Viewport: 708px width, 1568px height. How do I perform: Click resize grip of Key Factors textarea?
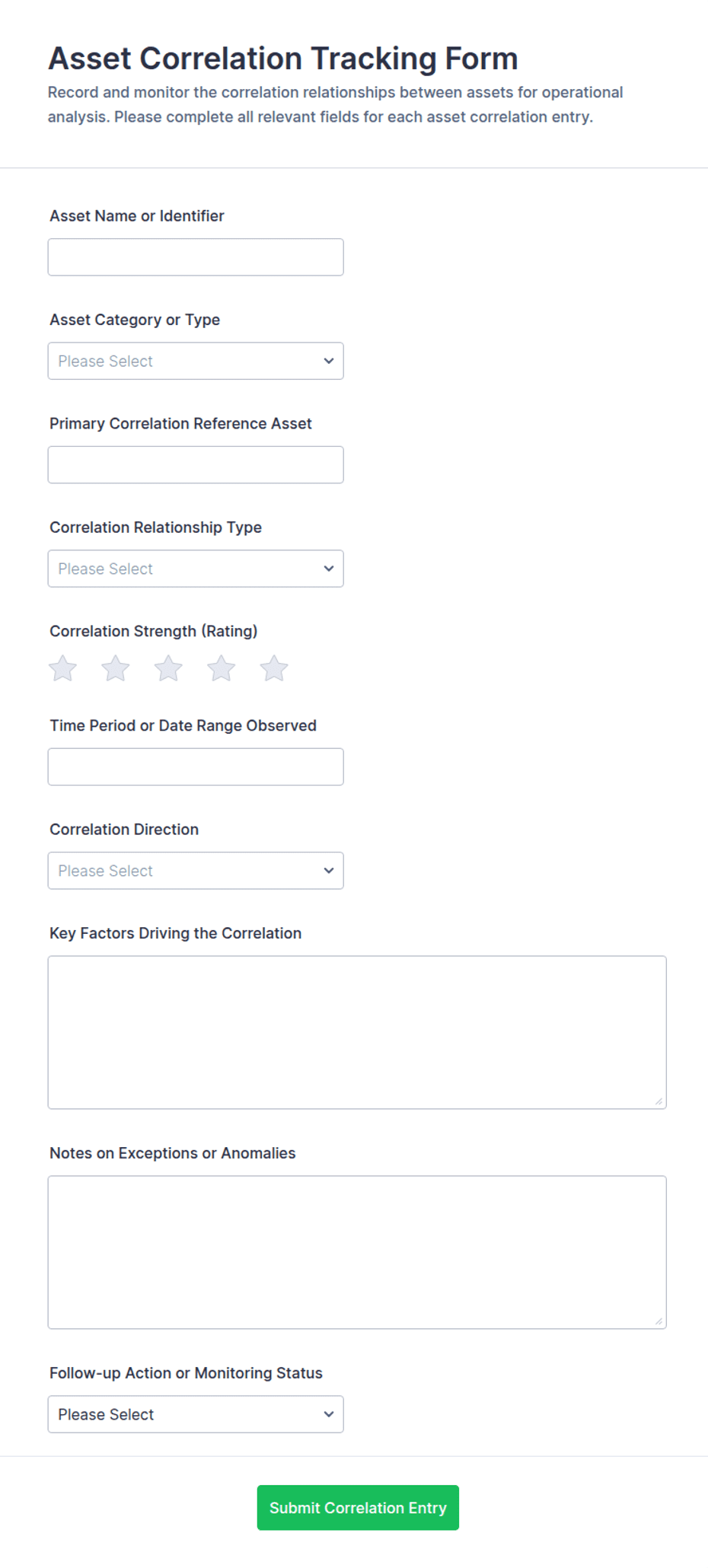(659, 1101)
